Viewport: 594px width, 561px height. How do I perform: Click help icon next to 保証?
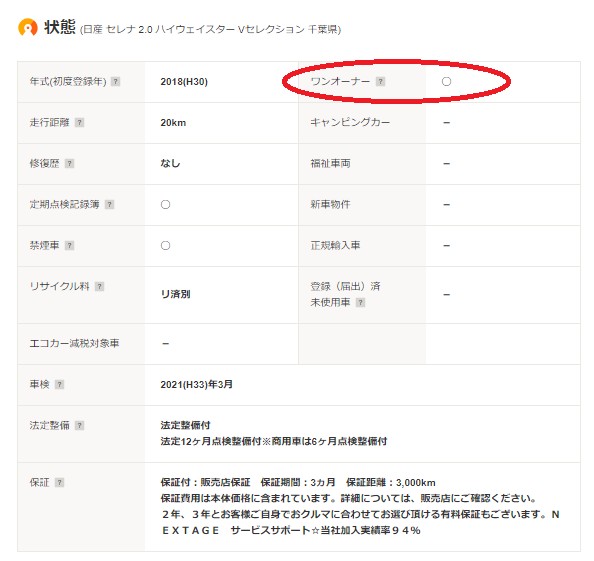click(x=59, y=482)
